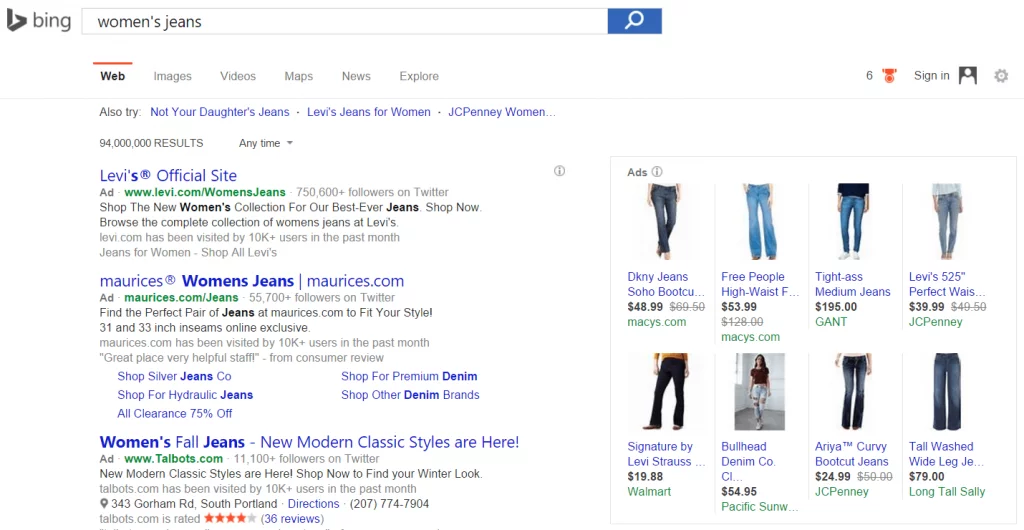Click the Walmart seller name
This screenshot has width=1024, height=530.
point(648,491)
